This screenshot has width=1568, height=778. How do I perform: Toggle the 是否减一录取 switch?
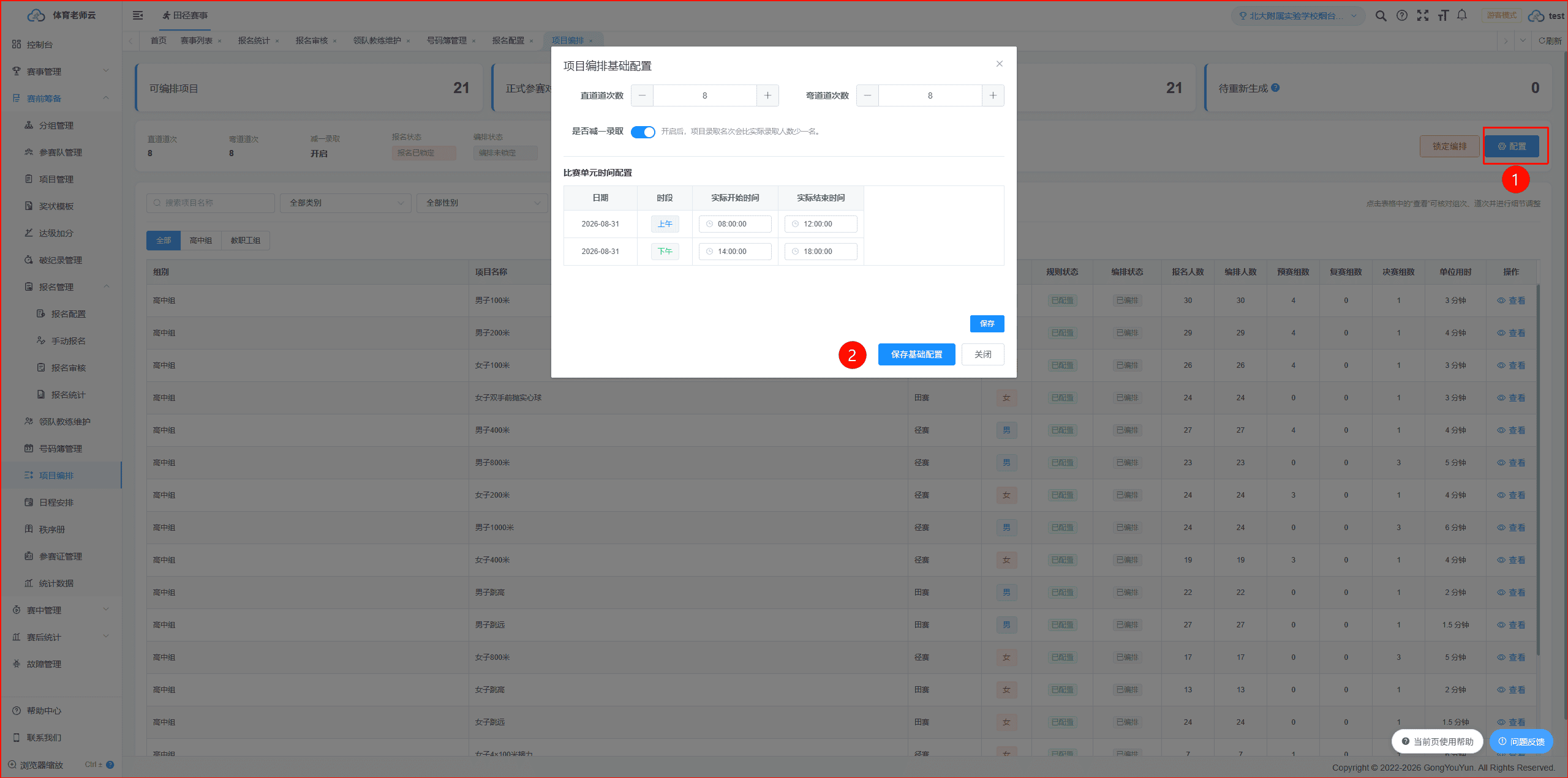(643, 132)
